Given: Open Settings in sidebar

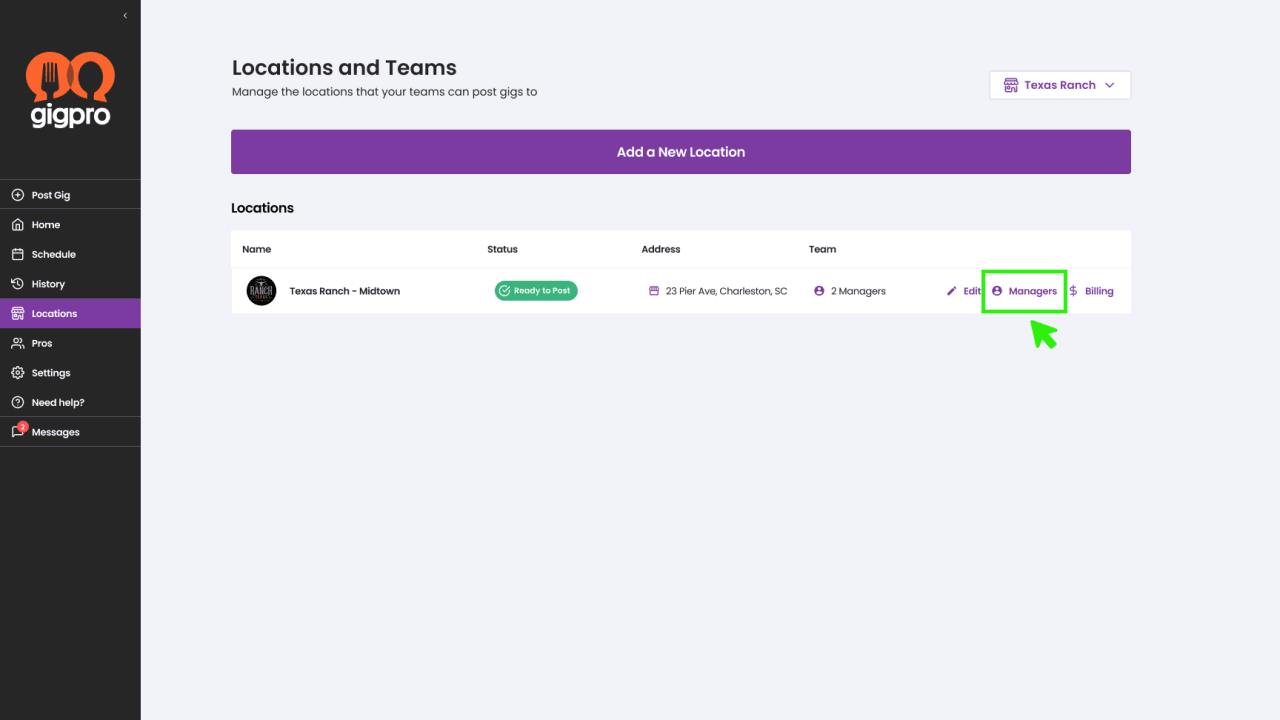Looking at the screenshot, I should click(x=70, y=373).
